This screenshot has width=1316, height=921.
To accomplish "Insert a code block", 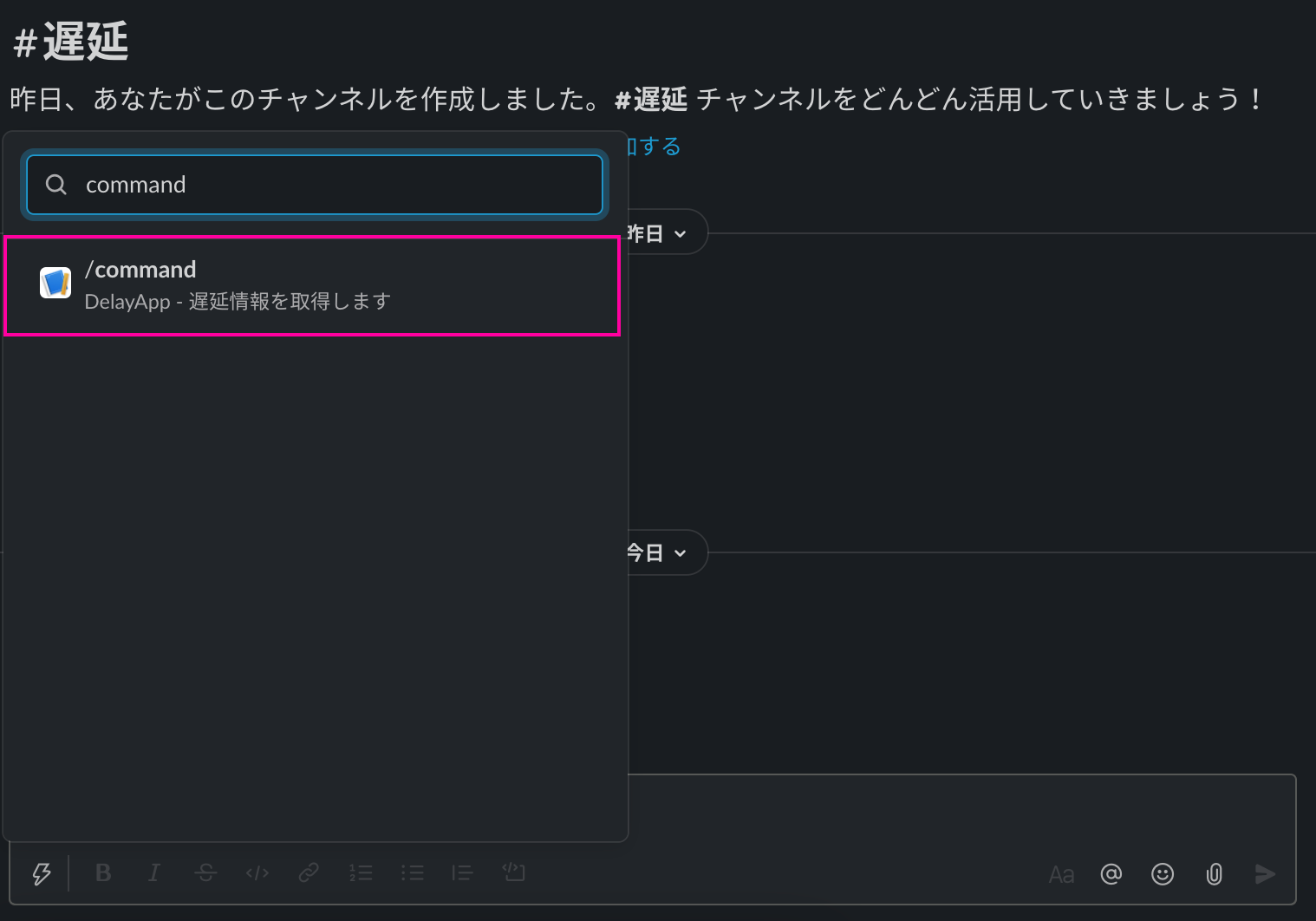I will pyautogui.click(x=514, y=873).
